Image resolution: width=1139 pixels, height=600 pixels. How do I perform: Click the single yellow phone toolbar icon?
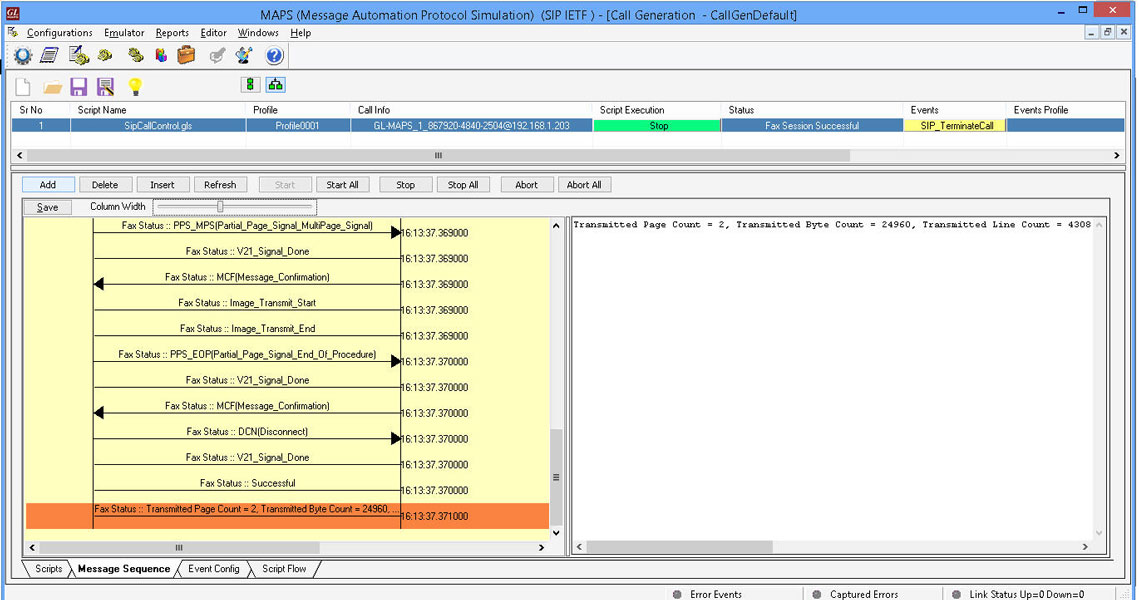(x=105, y=55)
